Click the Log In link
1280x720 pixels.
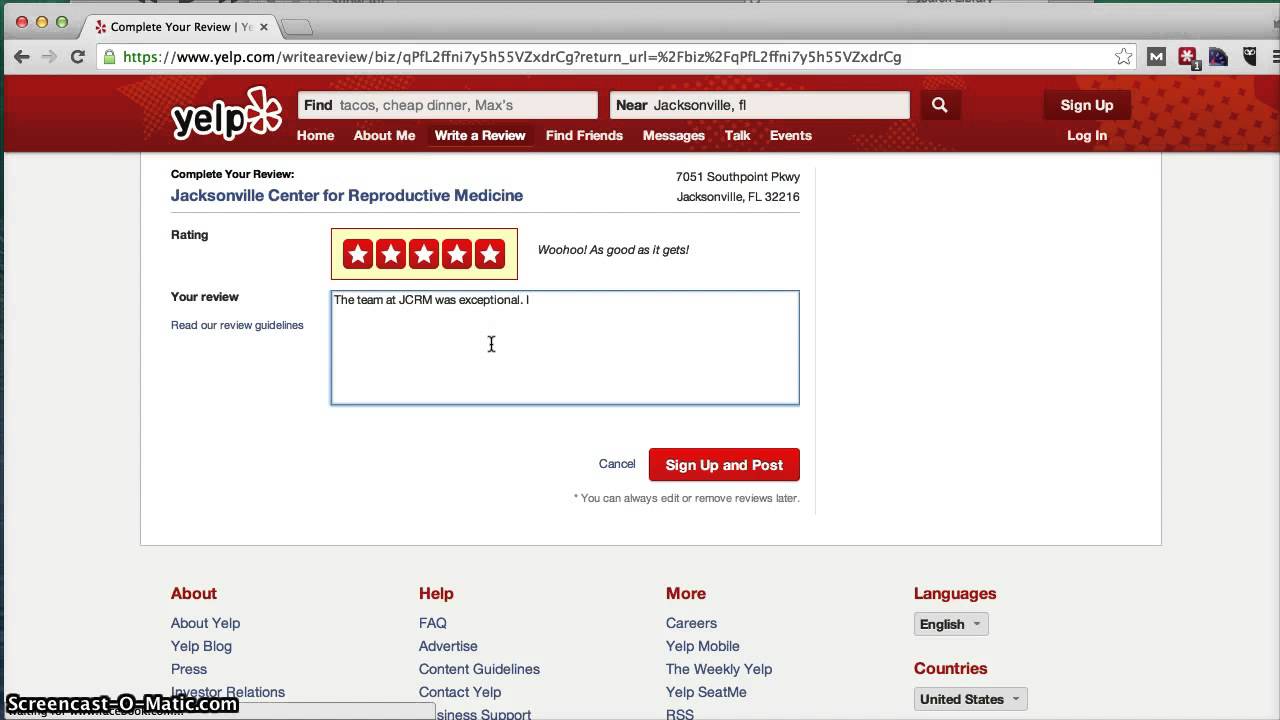[x=1087, y=135]
